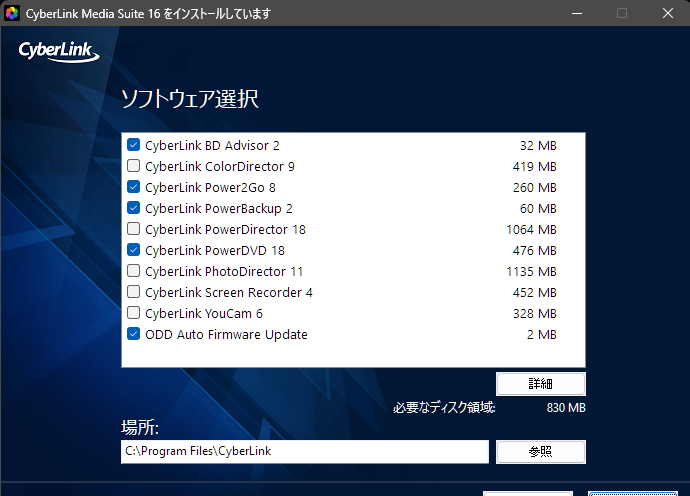Viewport: 690px width, 496px height.
Task: Click the '60 MB' size value
Action: click(538, 209)
